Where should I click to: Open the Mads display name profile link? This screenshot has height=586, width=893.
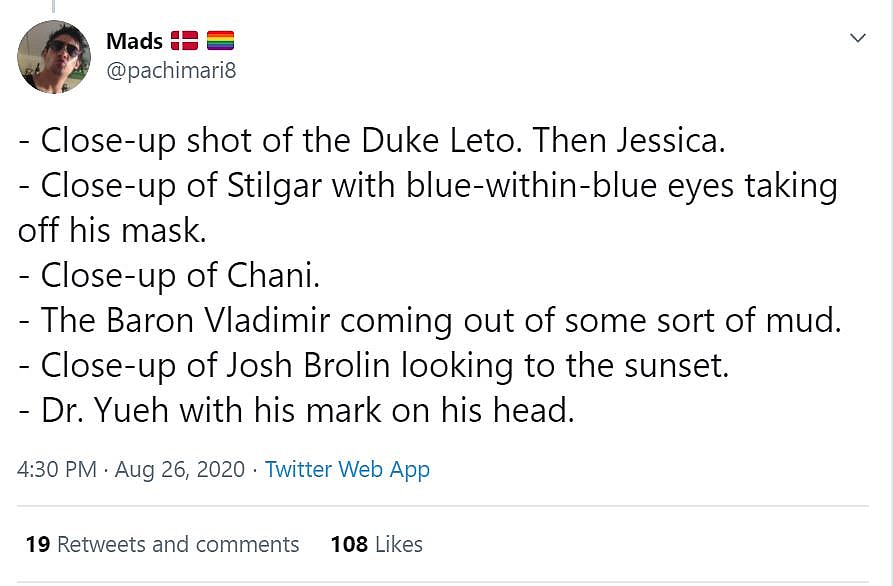coord(133,41)
